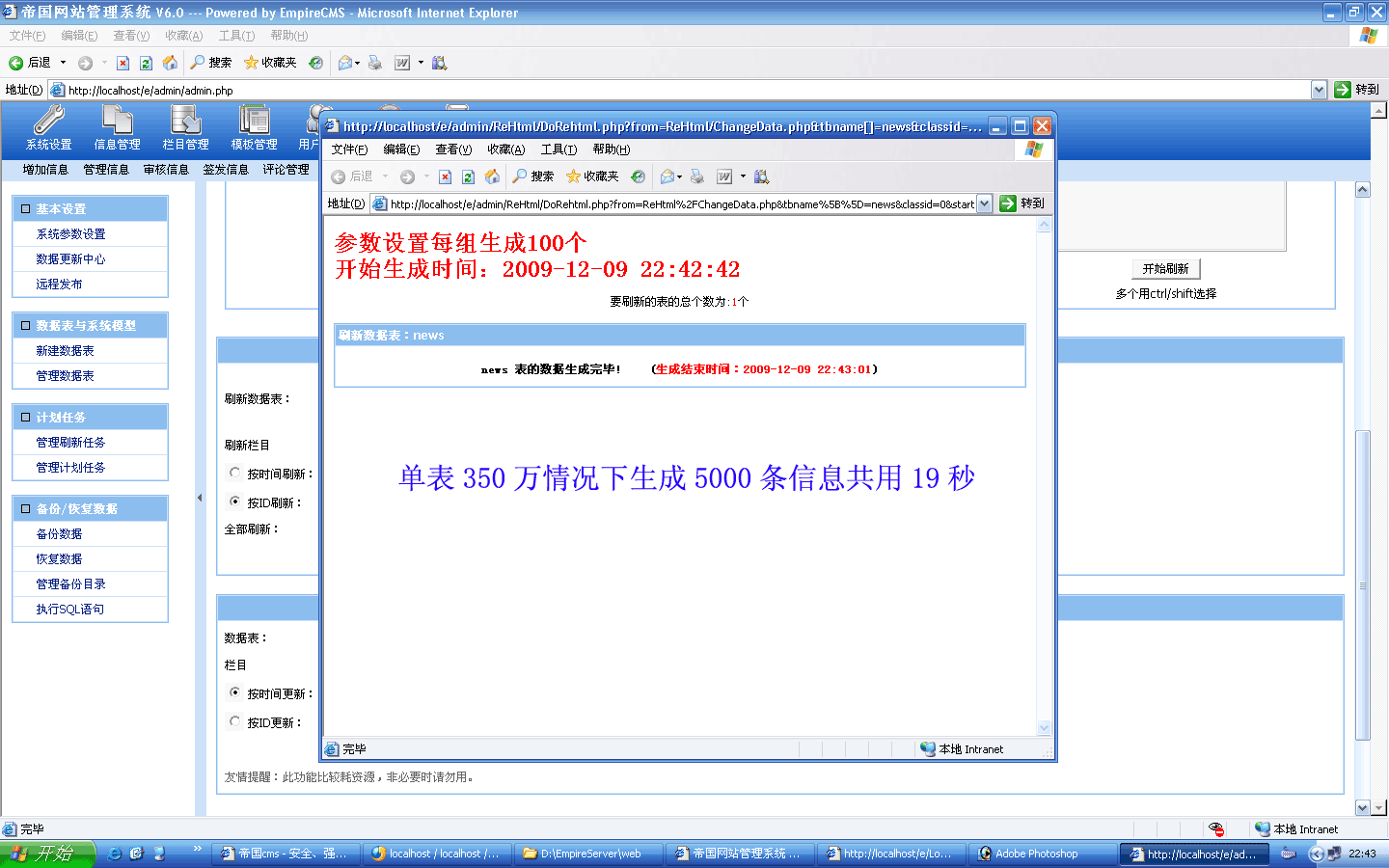Image resolution: width=1389 pixels, height=868 pixels.
Task: Click the main page vertical scrollbar thumb
Action: (x=1362, y=583)
